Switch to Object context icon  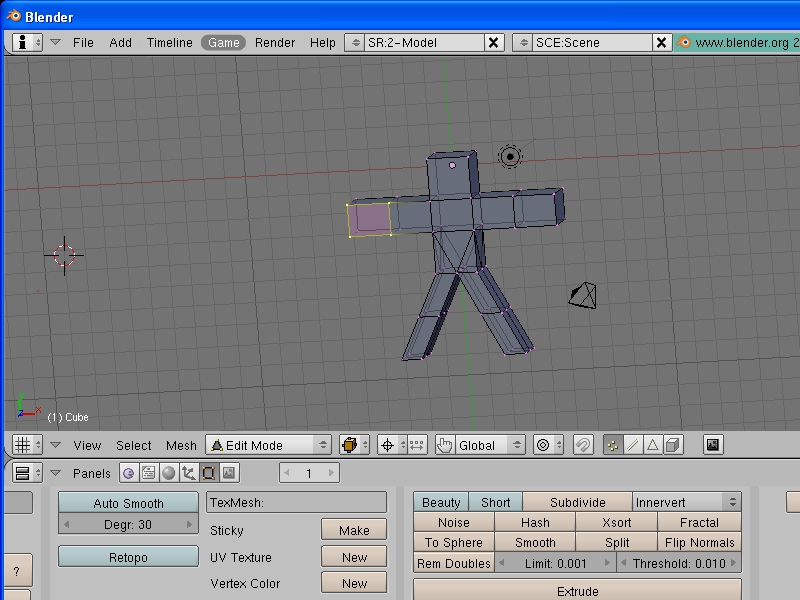tap(188, 473)
